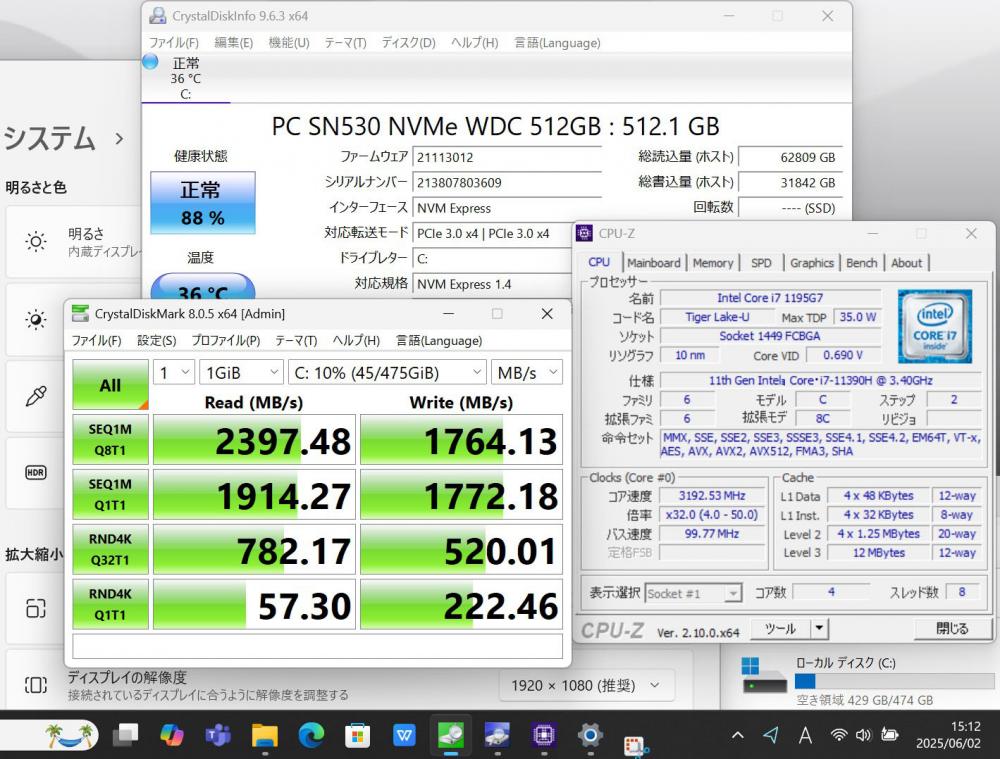1000x759 pixels.
Task: Open the 1GiB test size dropdown
Action: pos(241,372)
